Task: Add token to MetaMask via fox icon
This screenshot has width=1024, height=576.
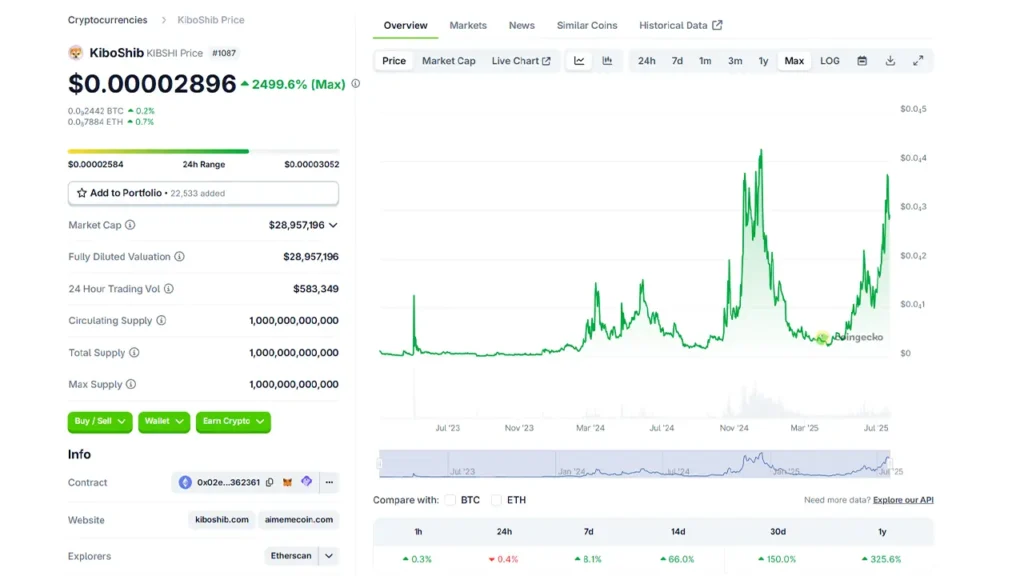Action: tap(287, 483)
